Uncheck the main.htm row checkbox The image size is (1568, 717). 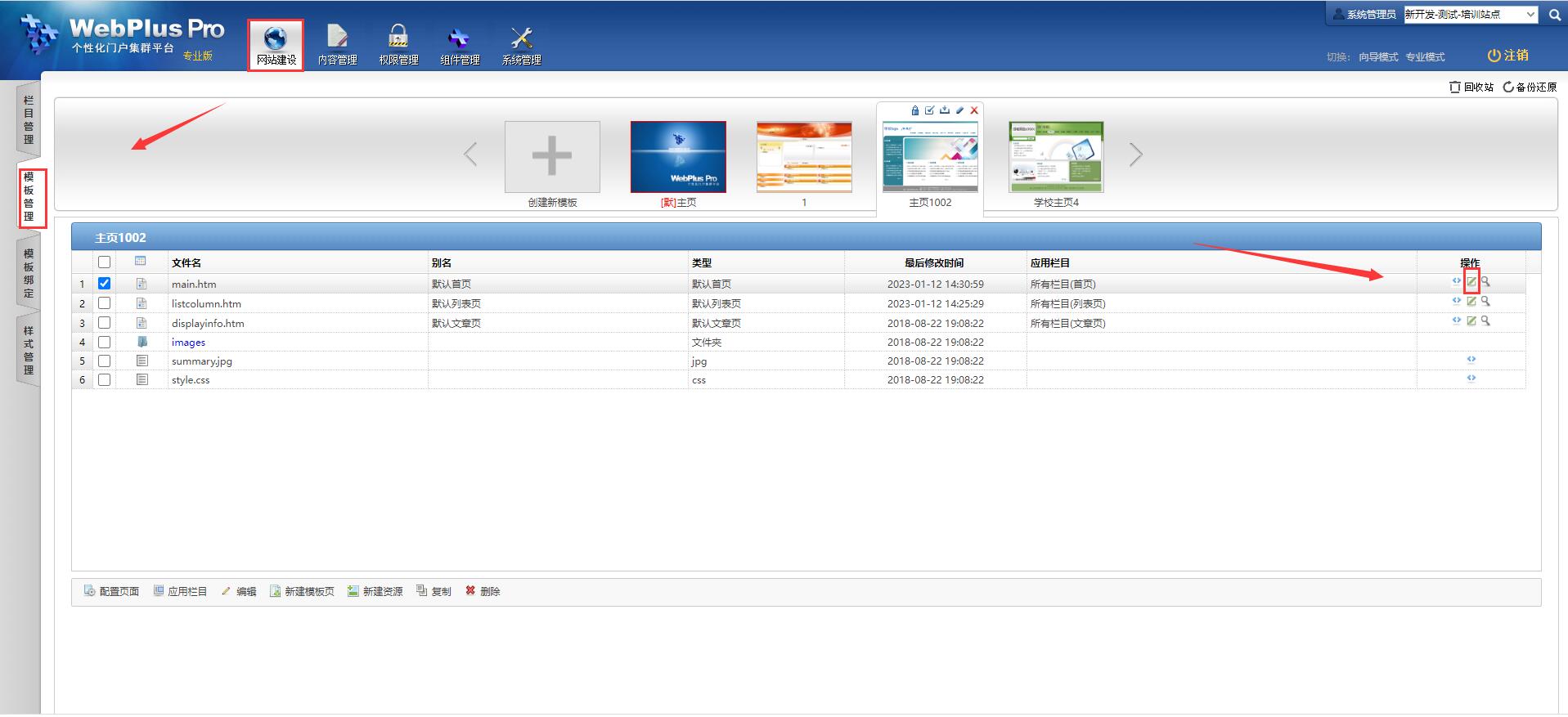(104, 284)
